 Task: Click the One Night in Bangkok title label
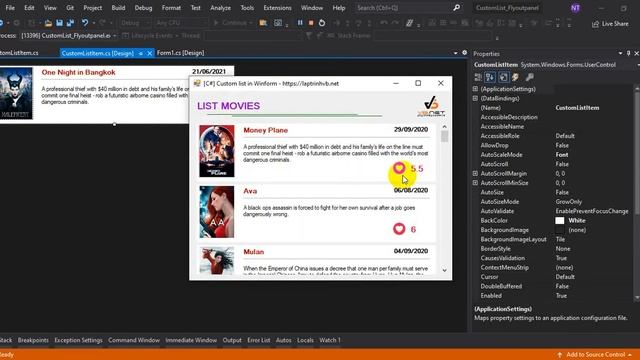[78, 72]
